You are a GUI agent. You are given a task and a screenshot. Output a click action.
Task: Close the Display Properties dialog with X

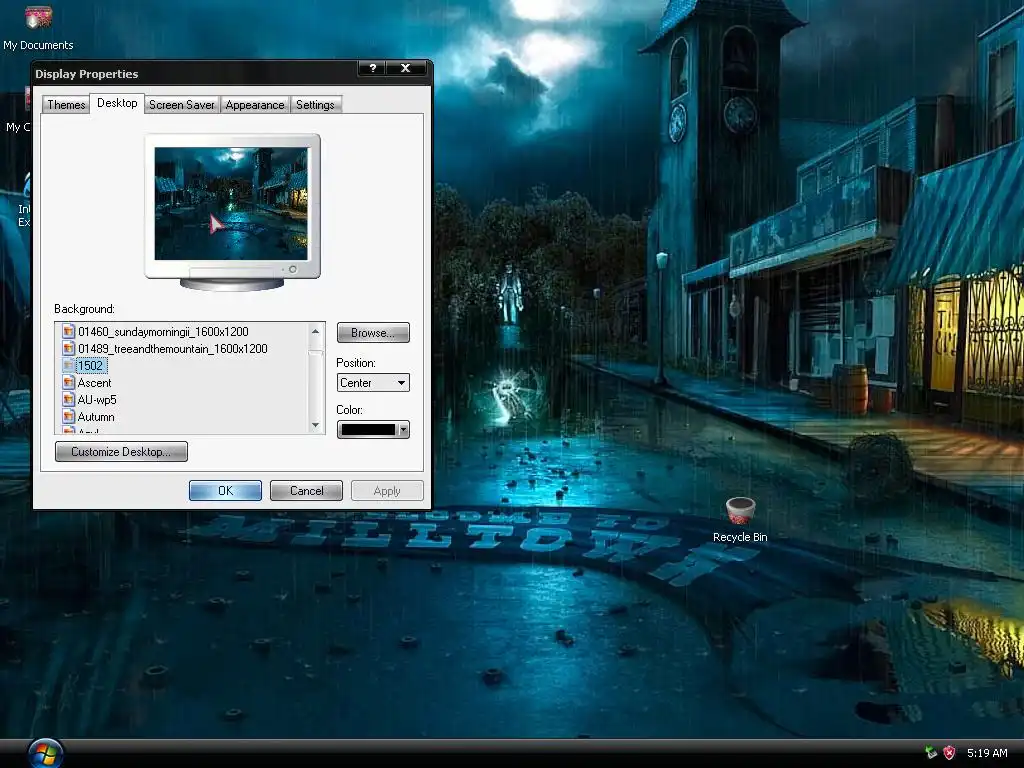[x=406, y=68]
